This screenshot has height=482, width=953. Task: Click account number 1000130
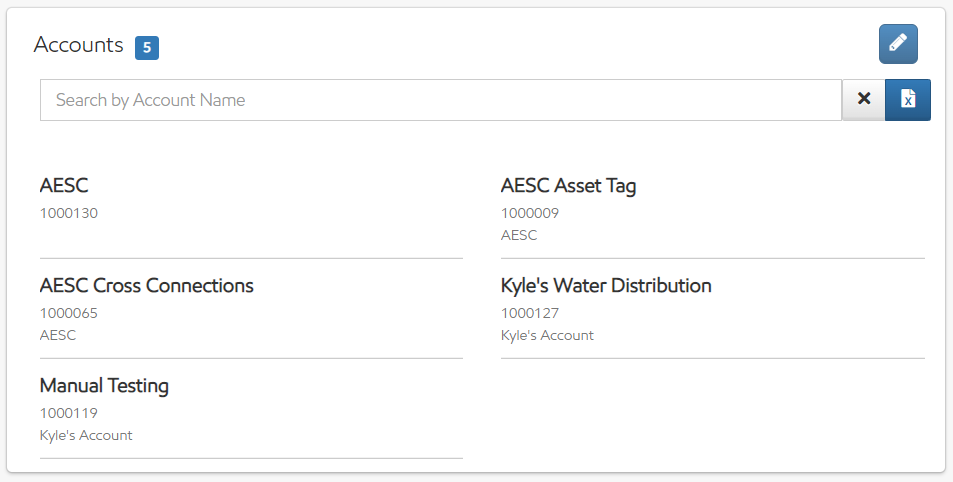[68, 213]
